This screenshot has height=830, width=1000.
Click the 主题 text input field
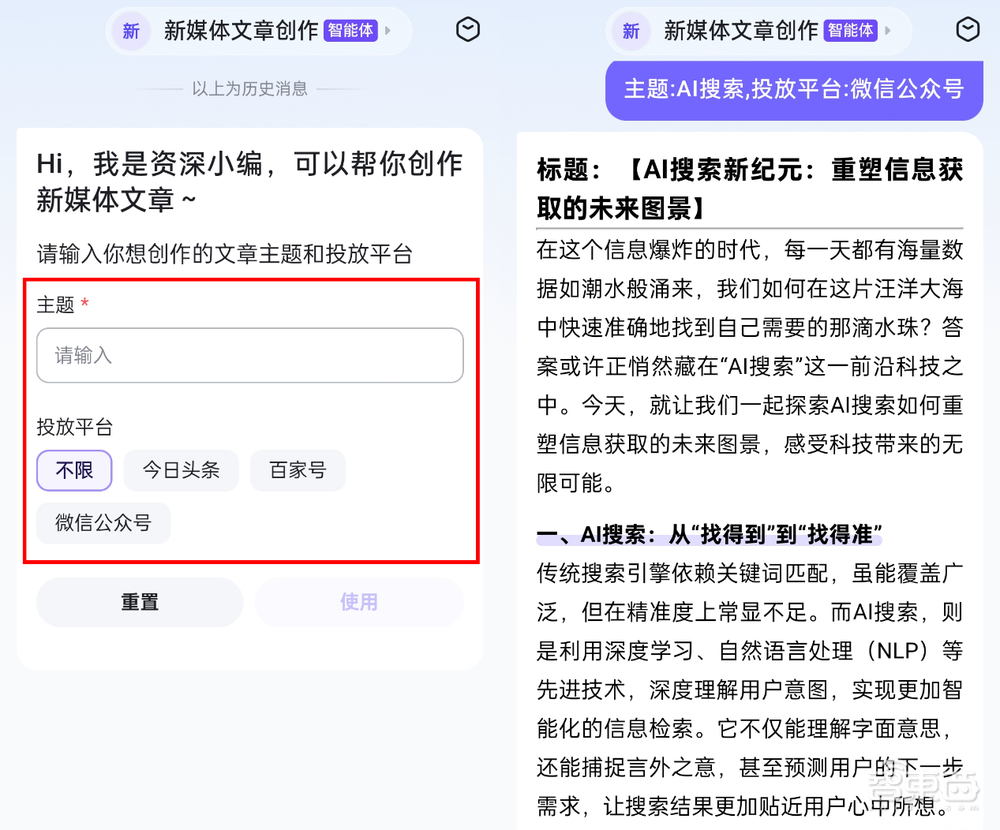[x=249, y=355]
